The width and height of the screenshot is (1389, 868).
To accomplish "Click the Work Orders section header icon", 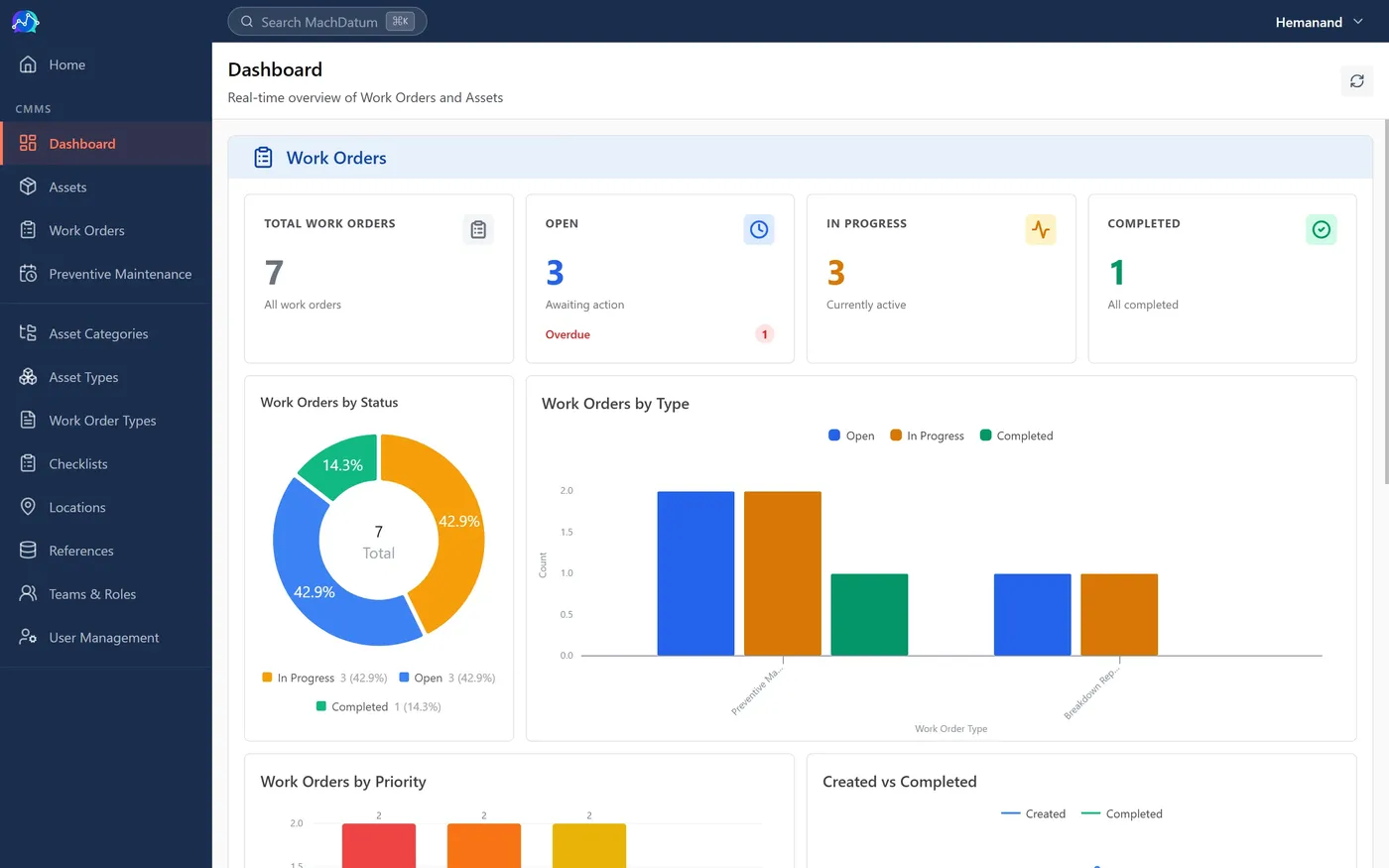I will click(263, 158).
